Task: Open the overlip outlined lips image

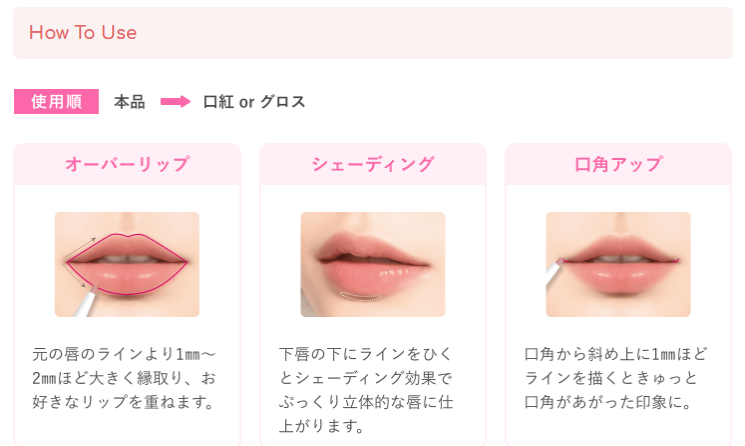Action: click(x=127, y=264)
